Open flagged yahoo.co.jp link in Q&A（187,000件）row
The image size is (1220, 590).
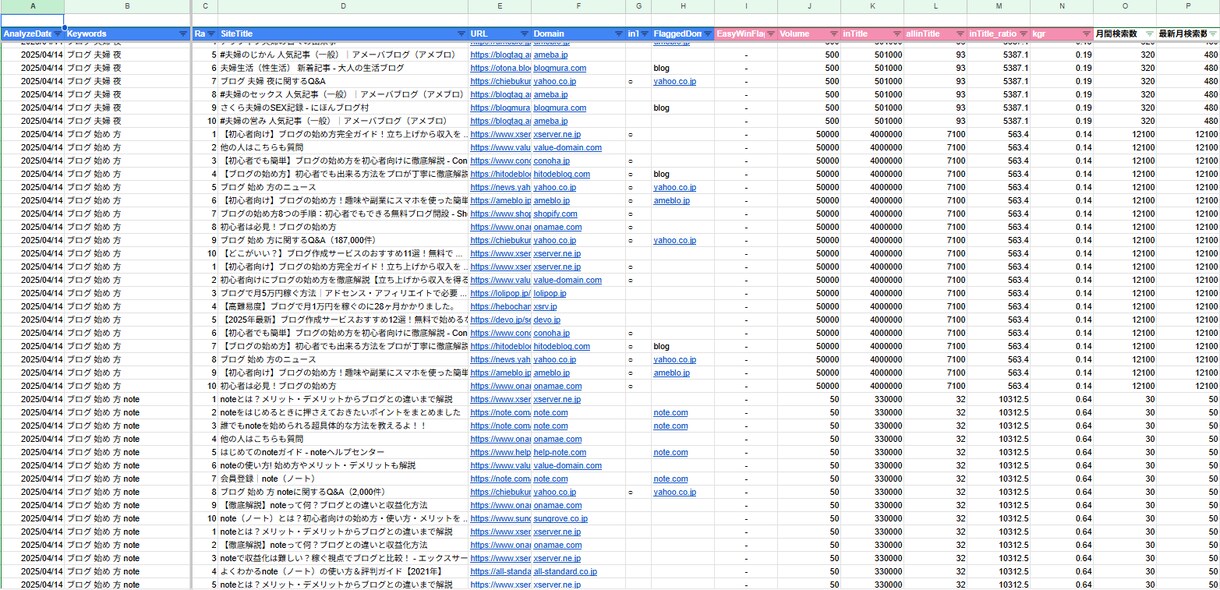[x=675, y=240]
